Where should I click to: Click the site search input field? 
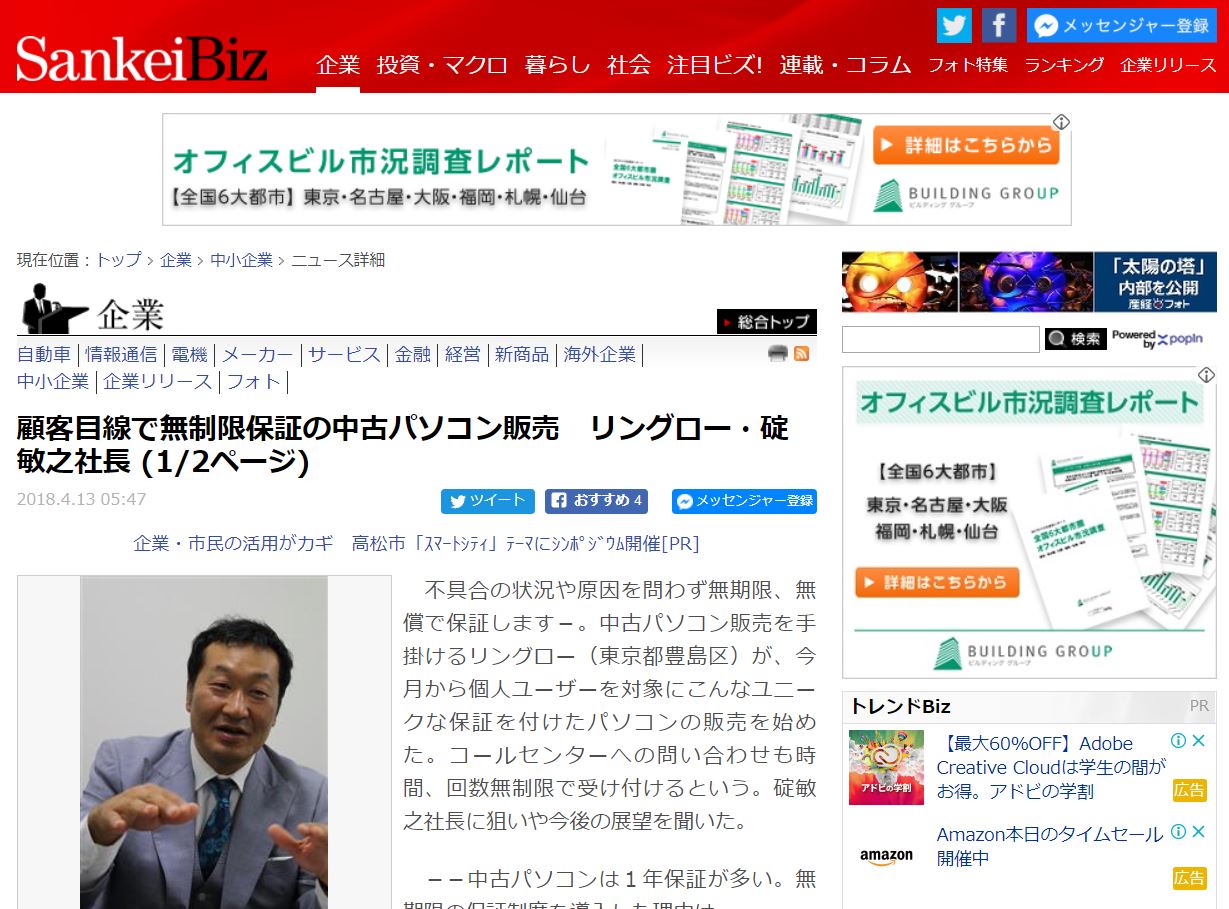pyautogui.click(x=940, y=340)
